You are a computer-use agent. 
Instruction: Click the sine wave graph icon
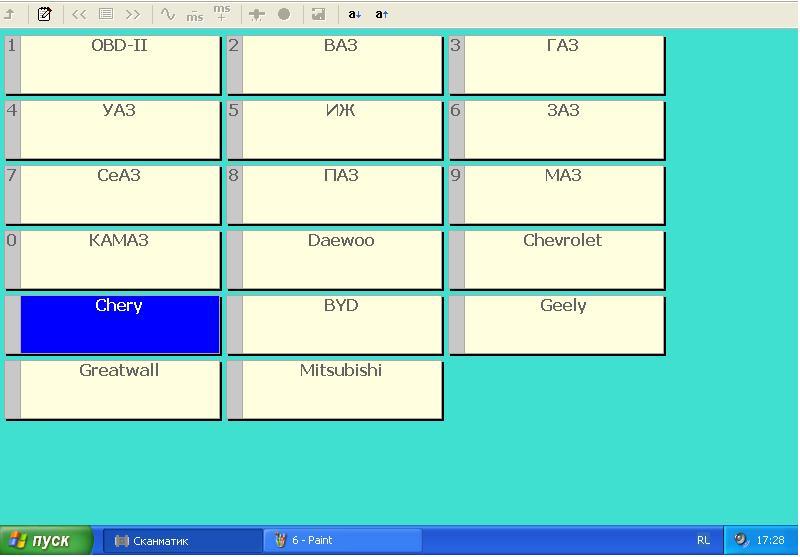[x=168, y=14]
